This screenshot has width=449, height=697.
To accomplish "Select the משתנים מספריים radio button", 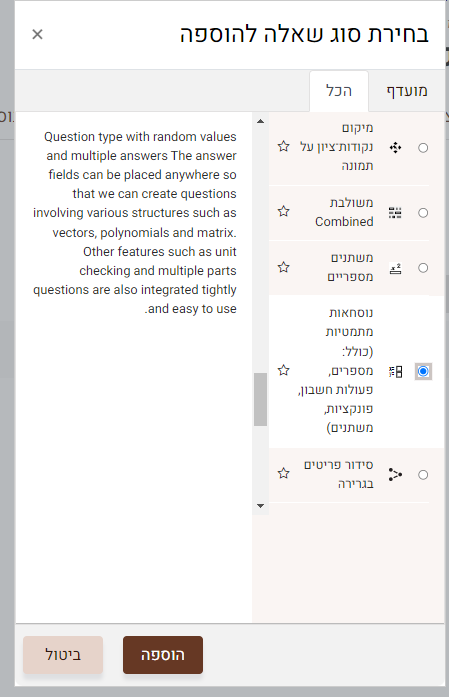I will point(423,268).
